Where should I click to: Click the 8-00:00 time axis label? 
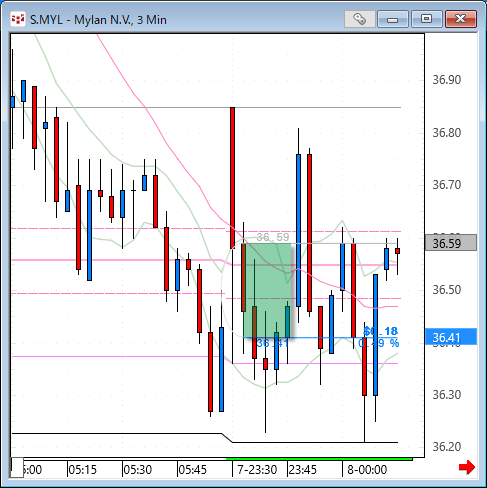tap(367, 470)
